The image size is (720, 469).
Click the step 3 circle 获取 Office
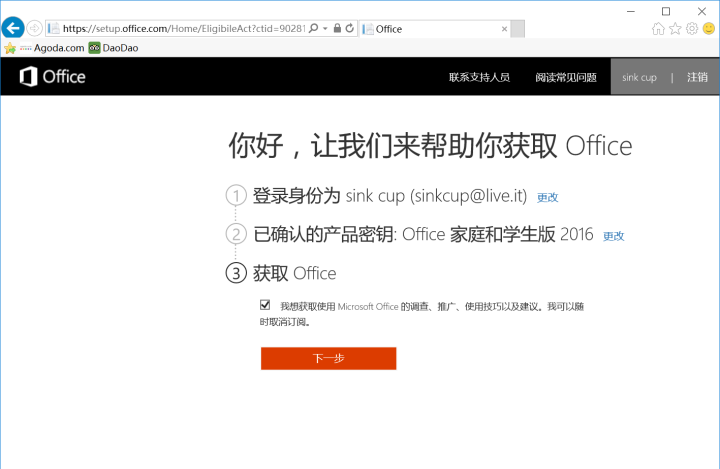pyautogui.click(x=236, y=273)
